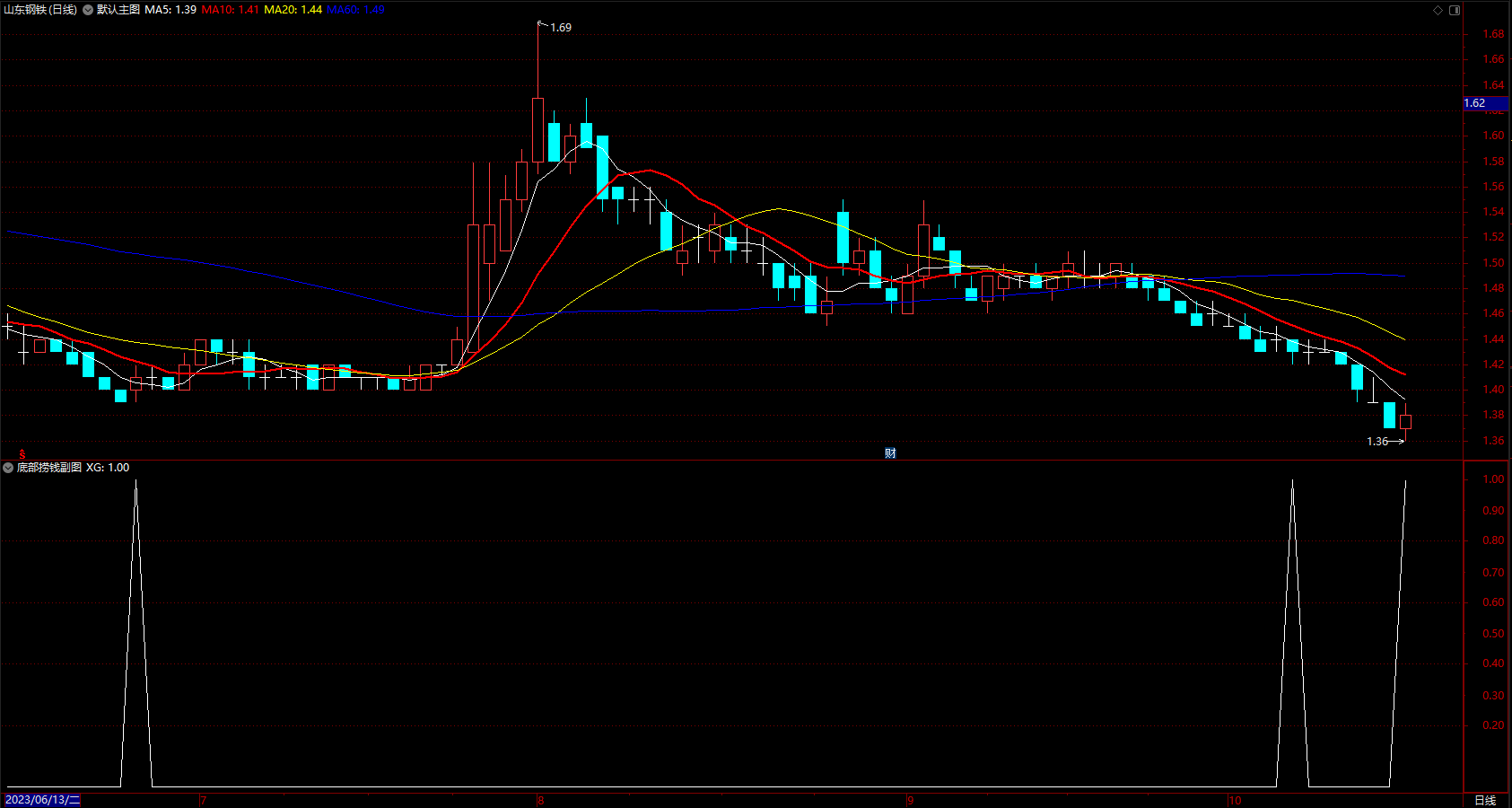Image resolution: width=1512 pixels, height=808 pixels.
Task: Toggle the right side panel icon
Action: [1455, 10]
